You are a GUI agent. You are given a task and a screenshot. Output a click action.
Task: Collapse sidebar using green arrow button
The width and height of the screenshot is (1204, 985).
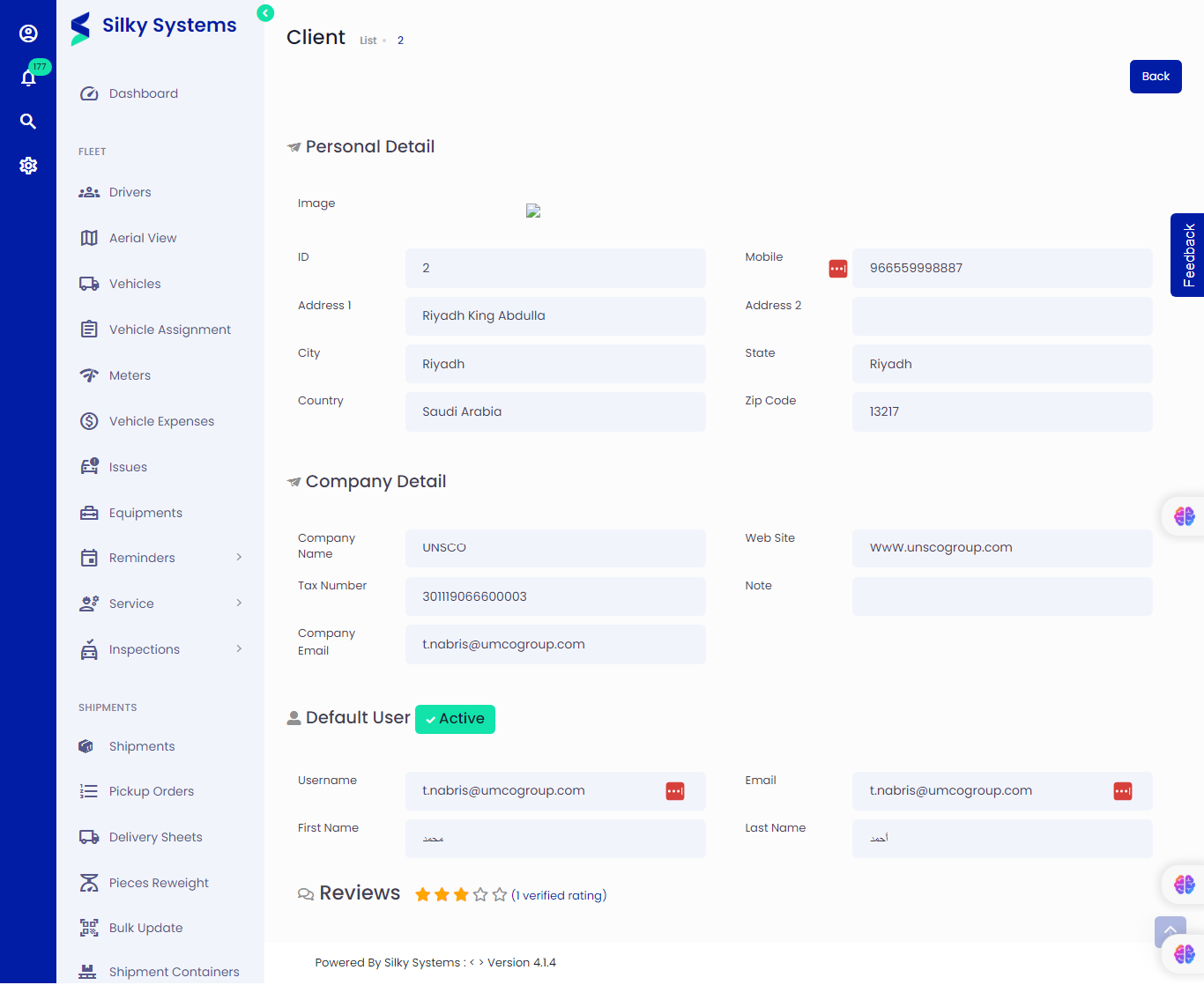[265, 13]
